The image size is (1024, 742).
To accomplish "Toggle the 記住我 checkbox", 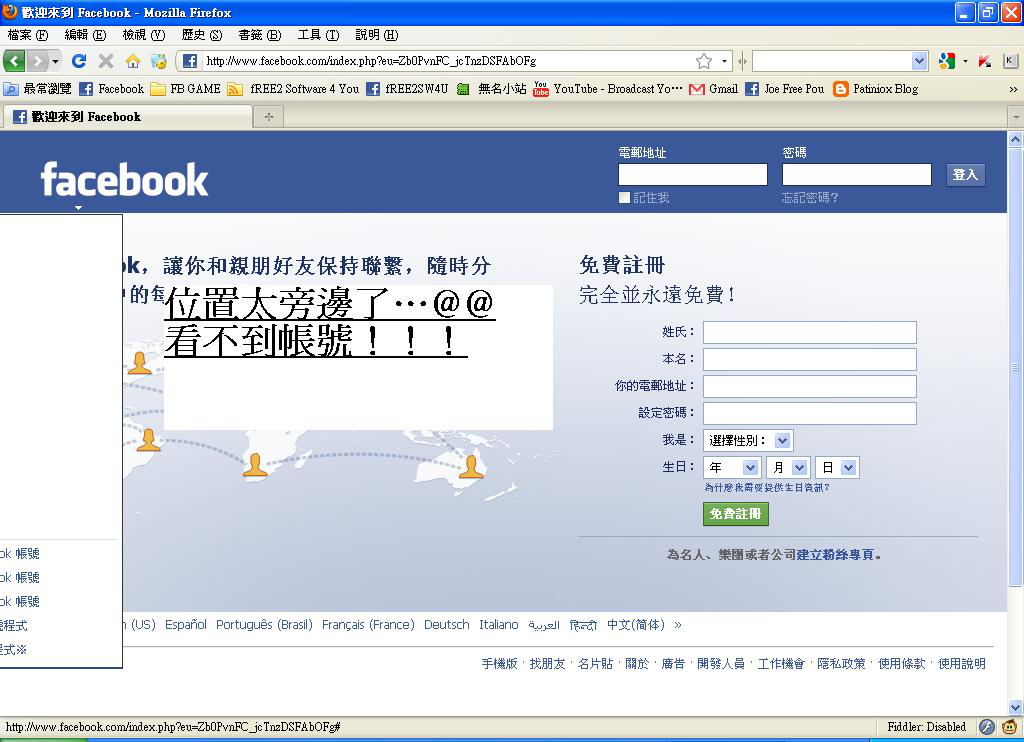I will [x=624, y=197].
